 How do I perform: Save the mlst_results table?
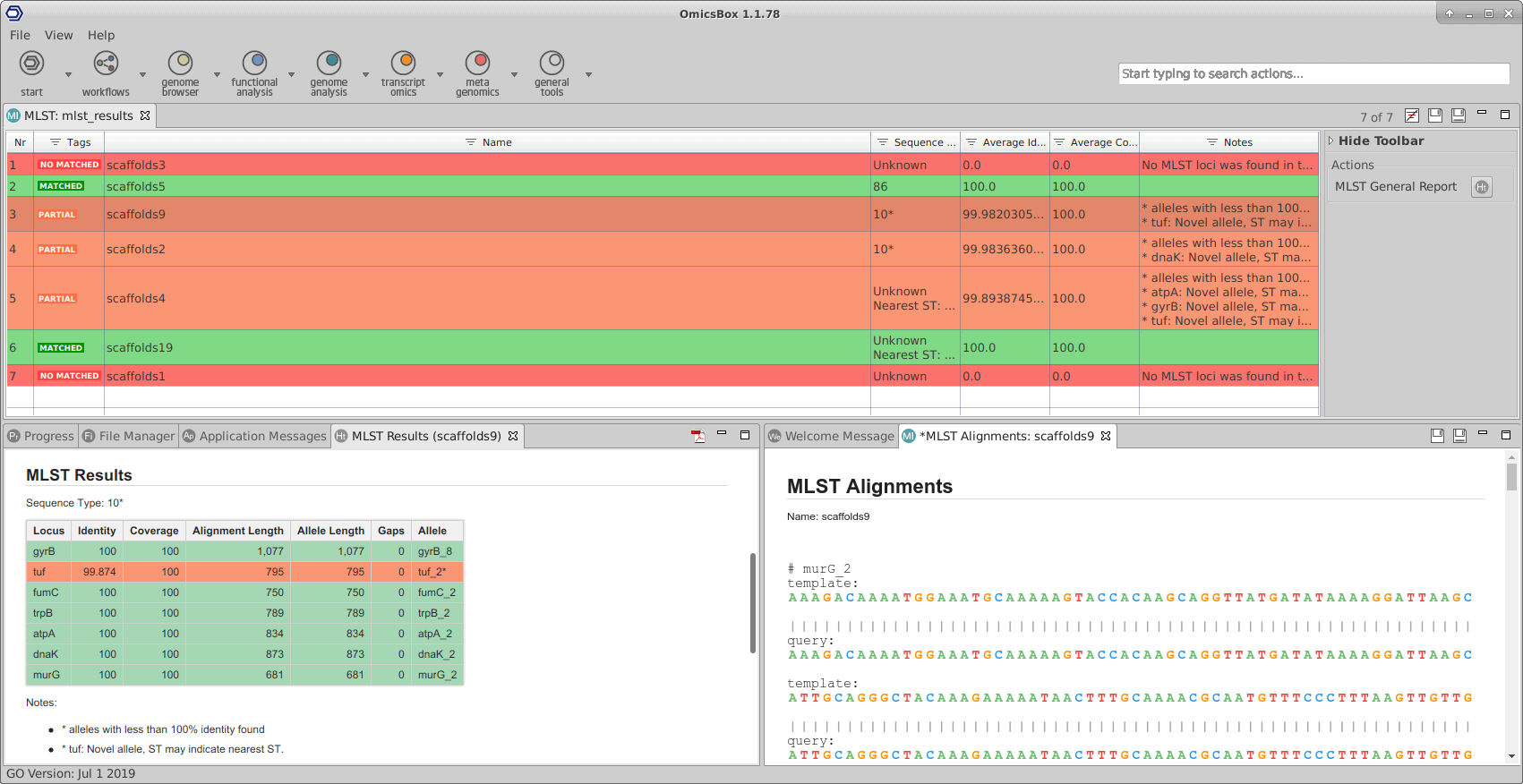(1435, 115)
